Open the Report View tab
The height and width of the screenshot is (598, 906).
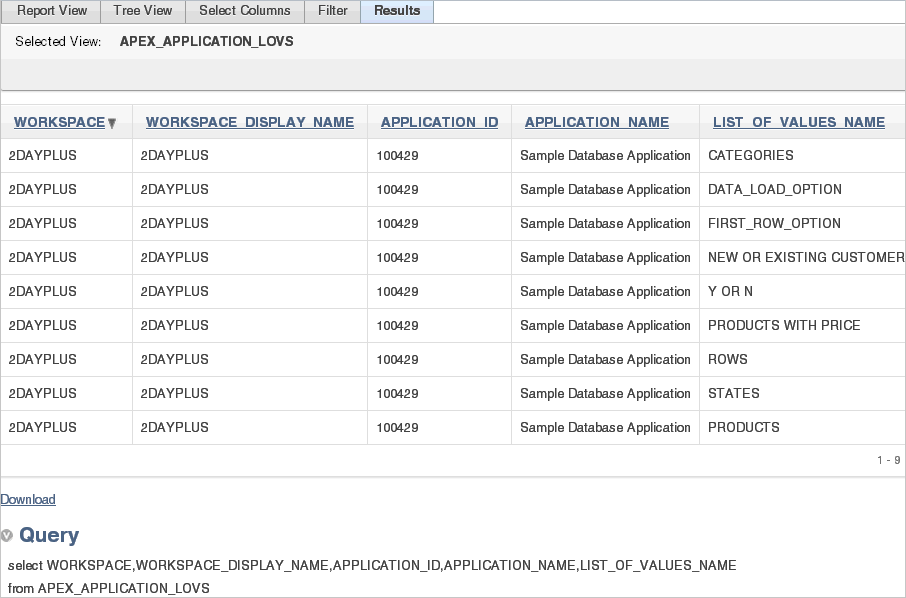51,11
